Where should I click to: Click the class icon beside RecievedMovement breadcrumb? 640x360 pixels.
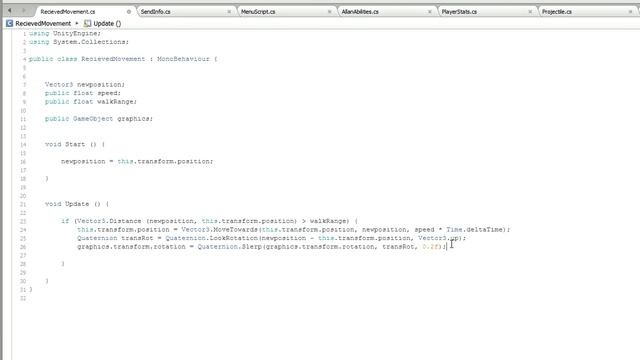click(x=9, y=24)
